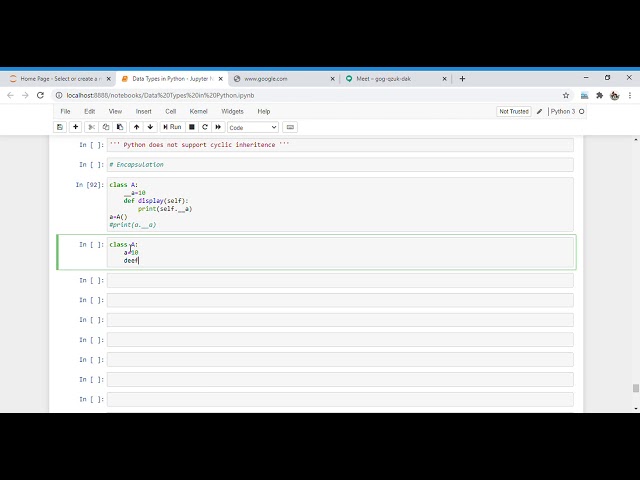Click the #print(a.__a) commented line

tap(133, 224)
